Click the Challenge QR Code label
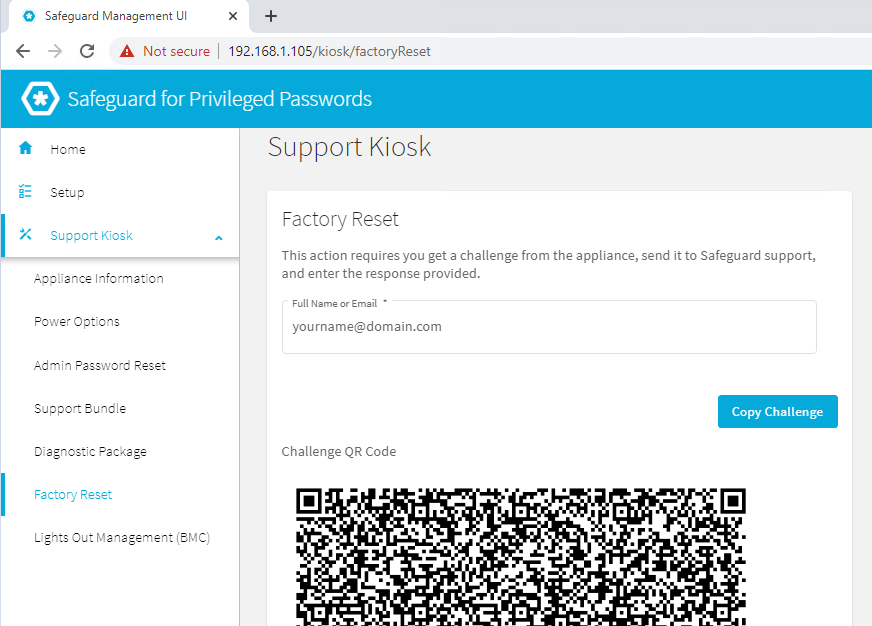 click(339, 451)
